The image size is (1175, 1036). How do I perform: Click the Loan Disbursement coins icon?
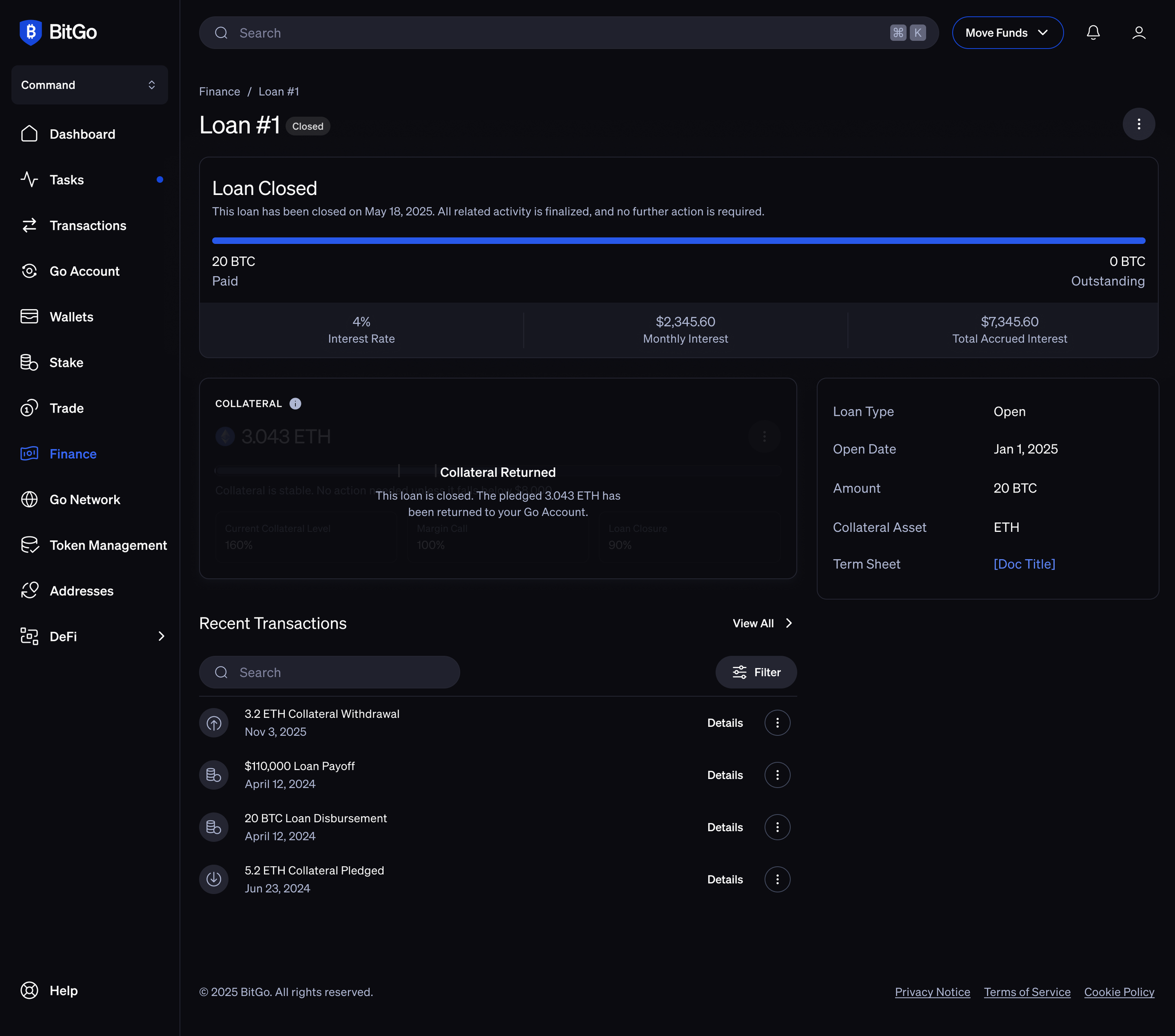(x=214, y=827)
